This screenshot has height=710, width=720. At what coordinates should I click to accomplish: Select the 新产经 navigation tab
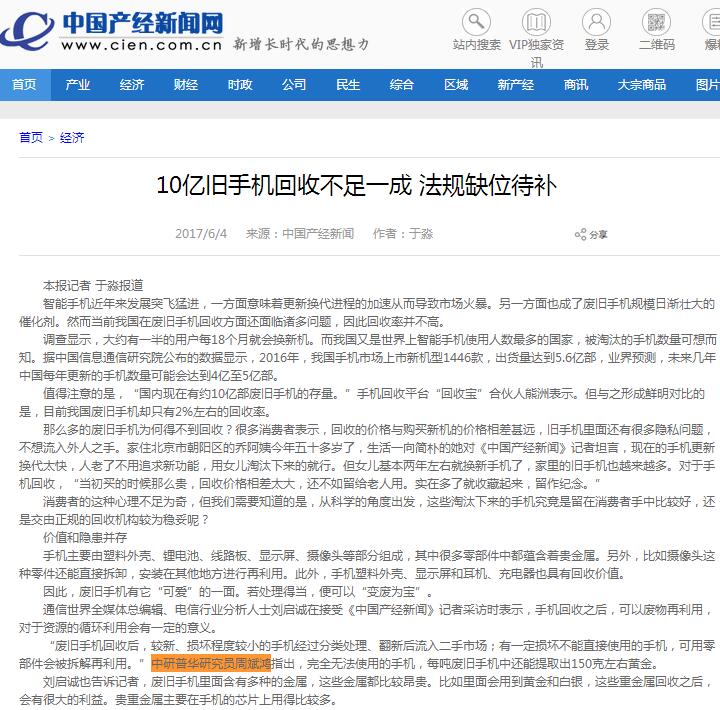[x=516, y=85]
